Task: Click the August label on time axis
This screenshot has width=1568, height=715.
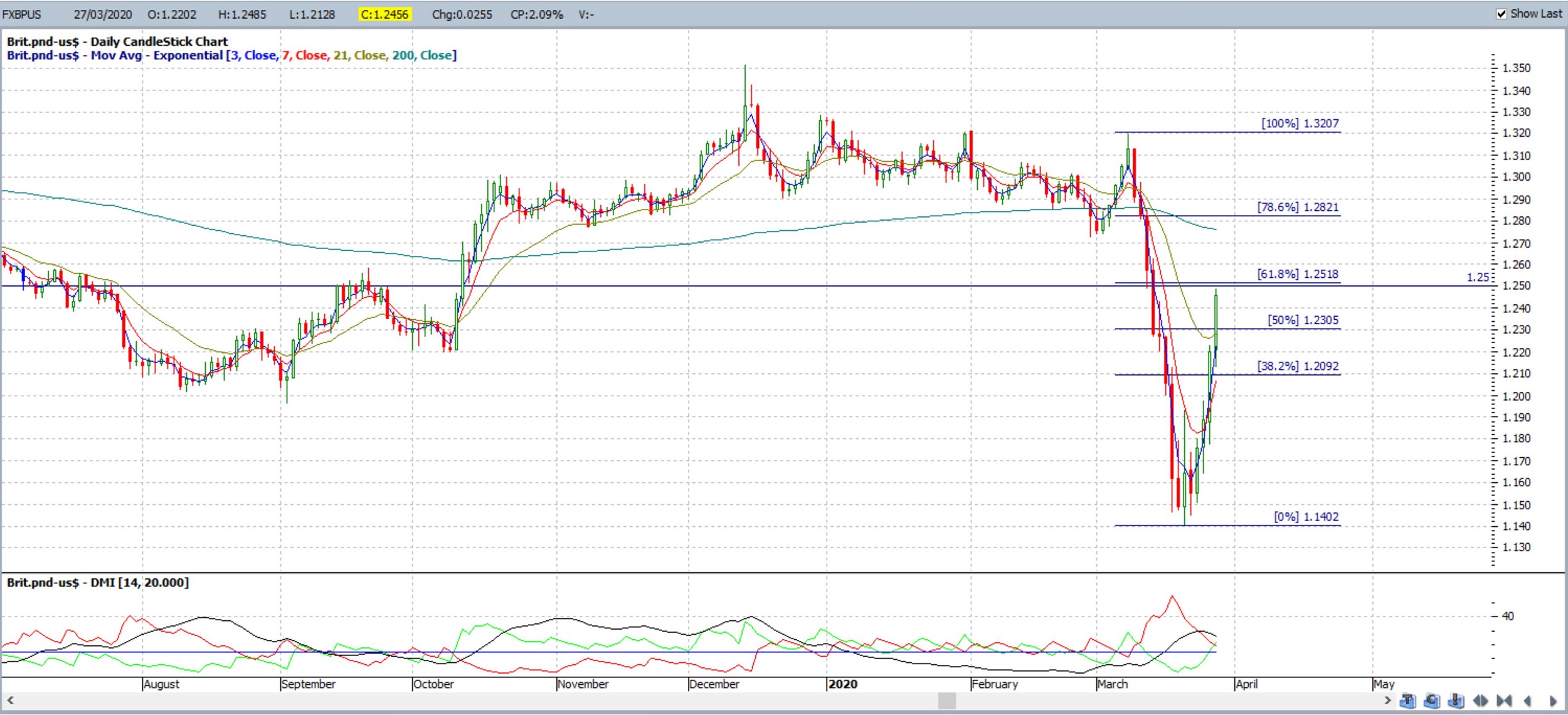Action: point(162,684)
